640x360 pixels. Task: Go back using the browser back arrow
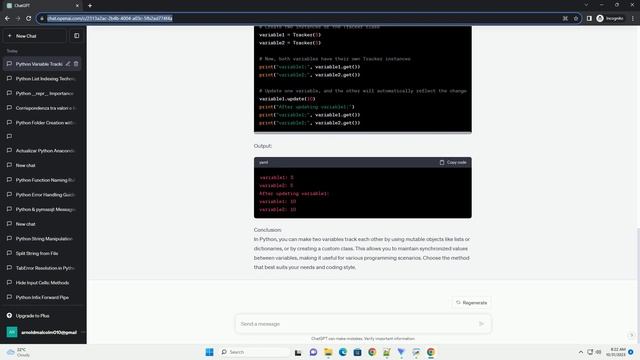click(x=7, y=18)
